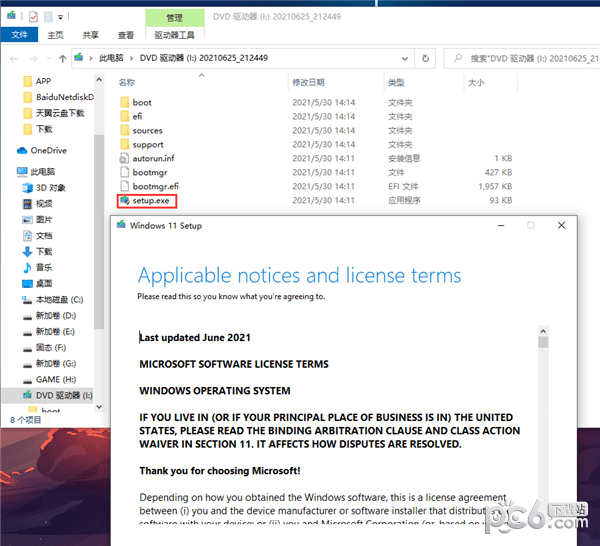Open 文档 library in sidebar
Screen dimensions: 600x546
click(38, 236)
